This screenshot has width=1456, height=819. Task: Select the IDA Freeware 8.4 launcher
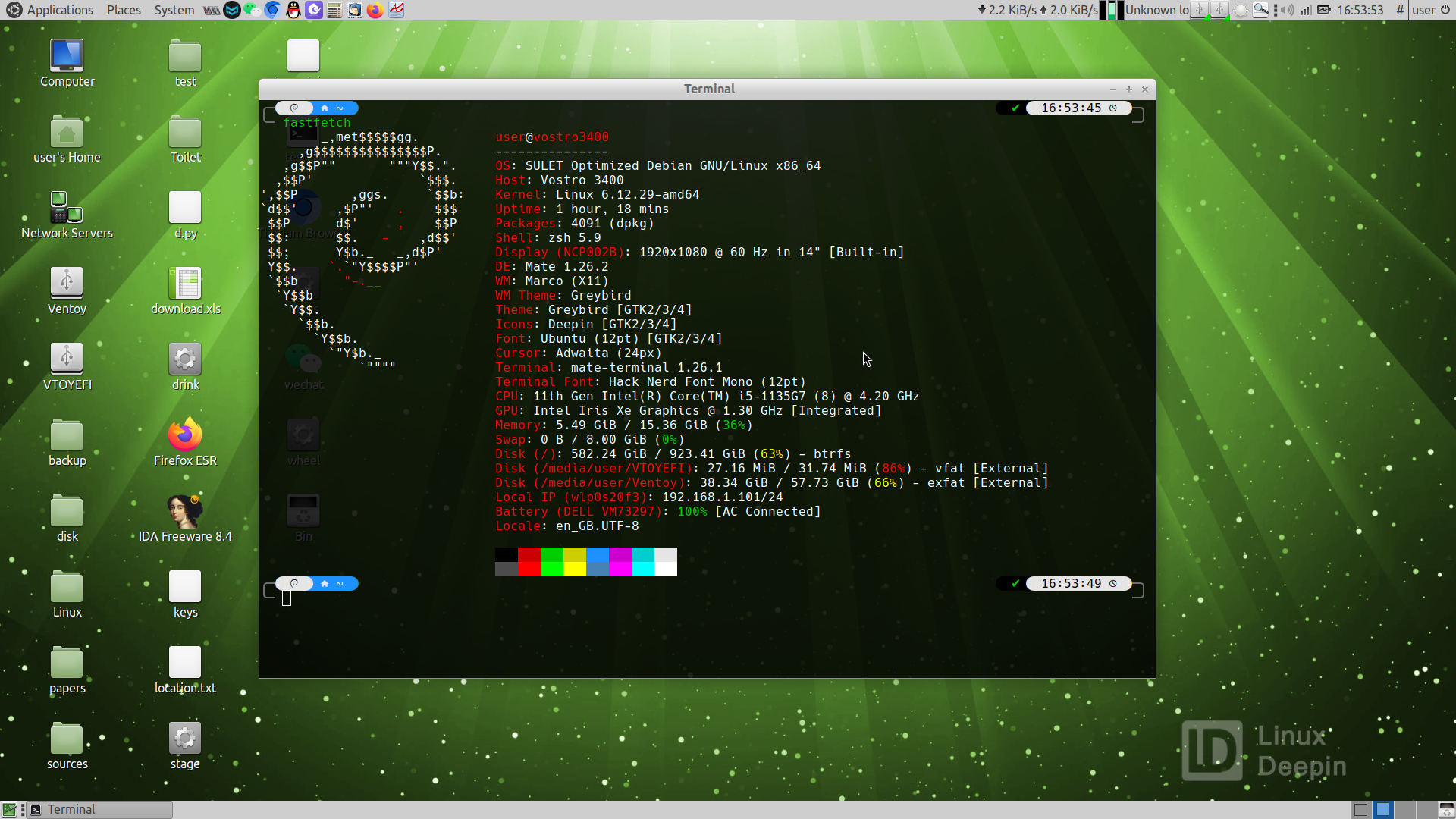pyautogui.click(x=185, y=519)
